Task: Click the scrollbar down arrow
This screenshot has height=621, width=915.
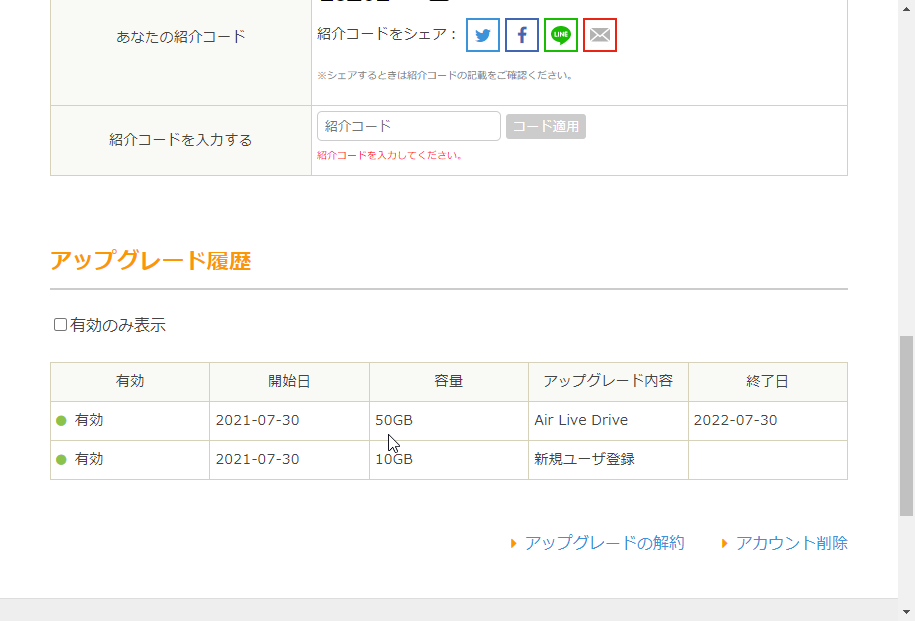Action: tap(907, 612)
